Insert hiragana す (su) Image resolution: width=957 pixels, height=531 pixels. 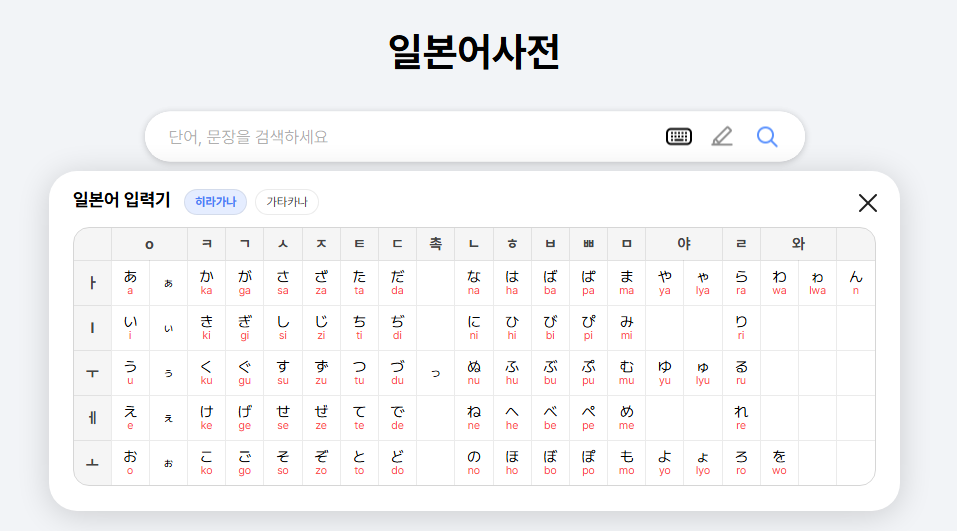283,373
